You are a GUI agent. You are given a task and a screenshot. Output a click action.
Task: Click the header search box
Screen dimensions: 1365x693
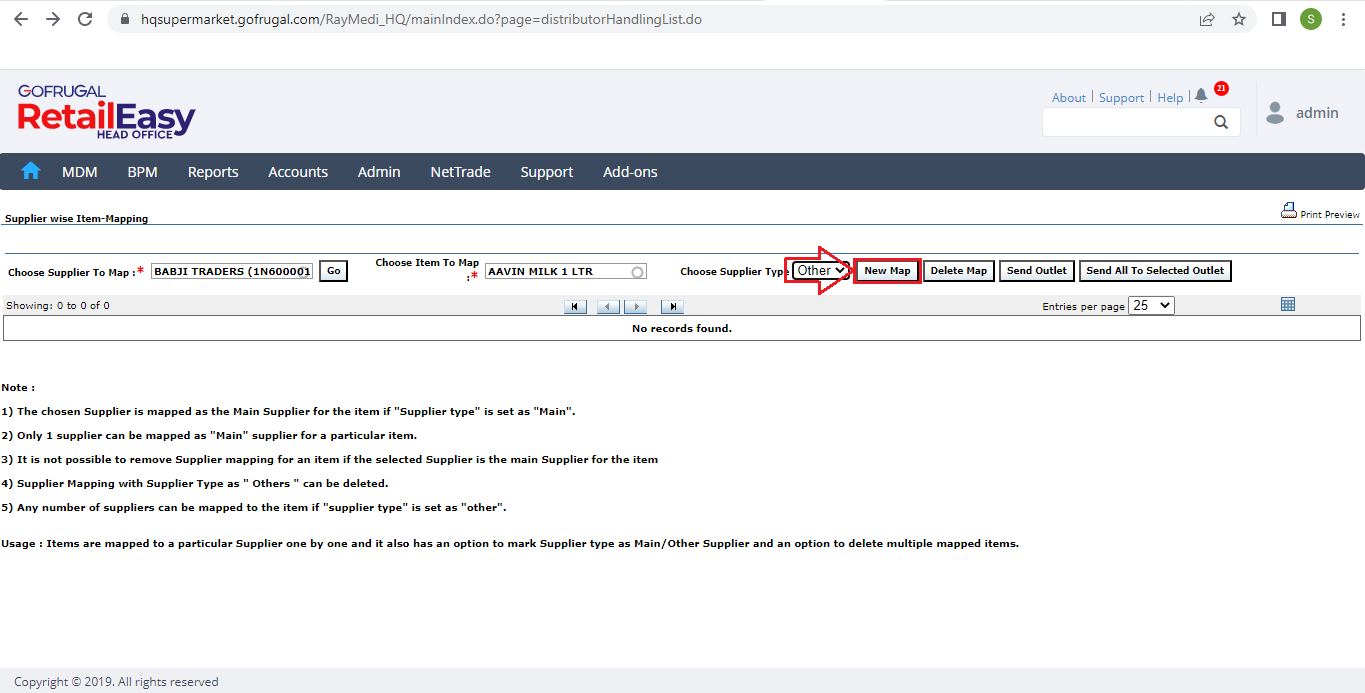click(x=1141, y=122)
